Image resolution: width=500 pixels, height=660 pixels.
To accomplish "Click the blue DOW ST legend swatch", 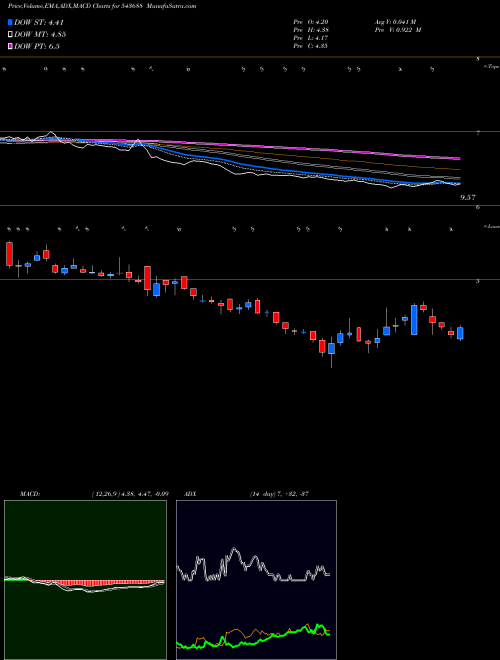I will (10, 23).
